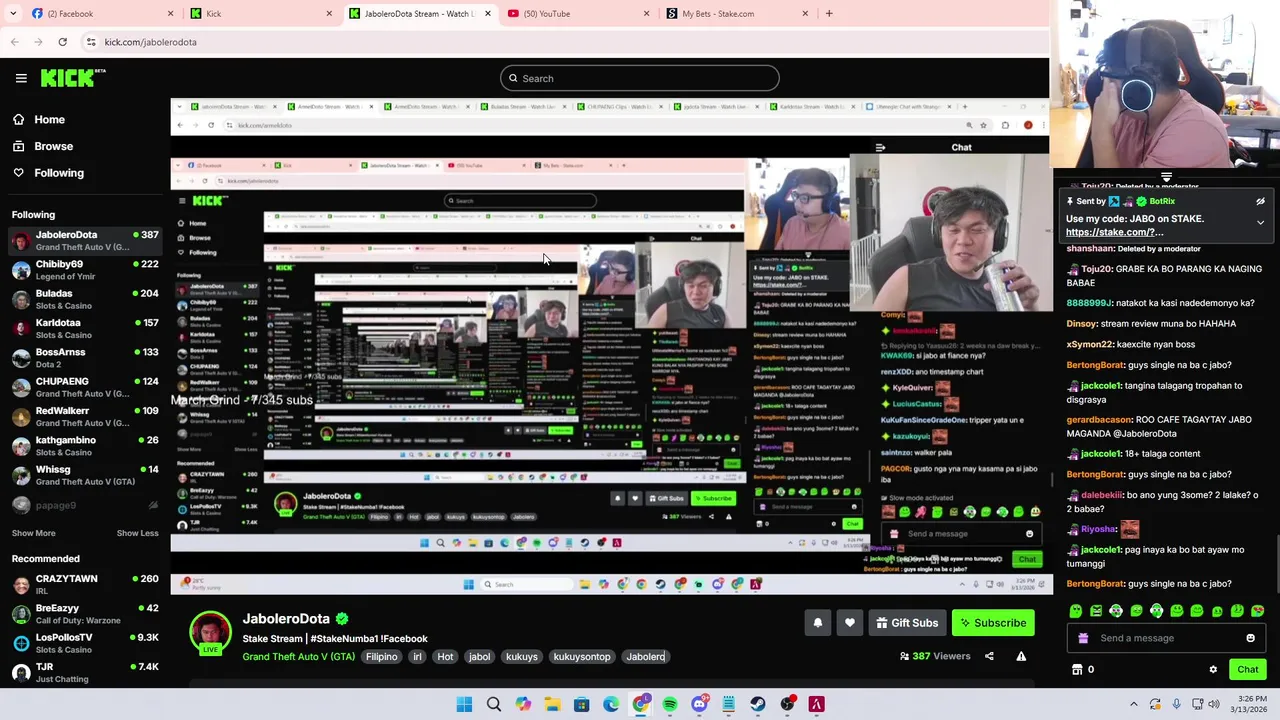Click the Gift Subs button
The height and width of the screenshot is (720, 1280).
point(907,623)
